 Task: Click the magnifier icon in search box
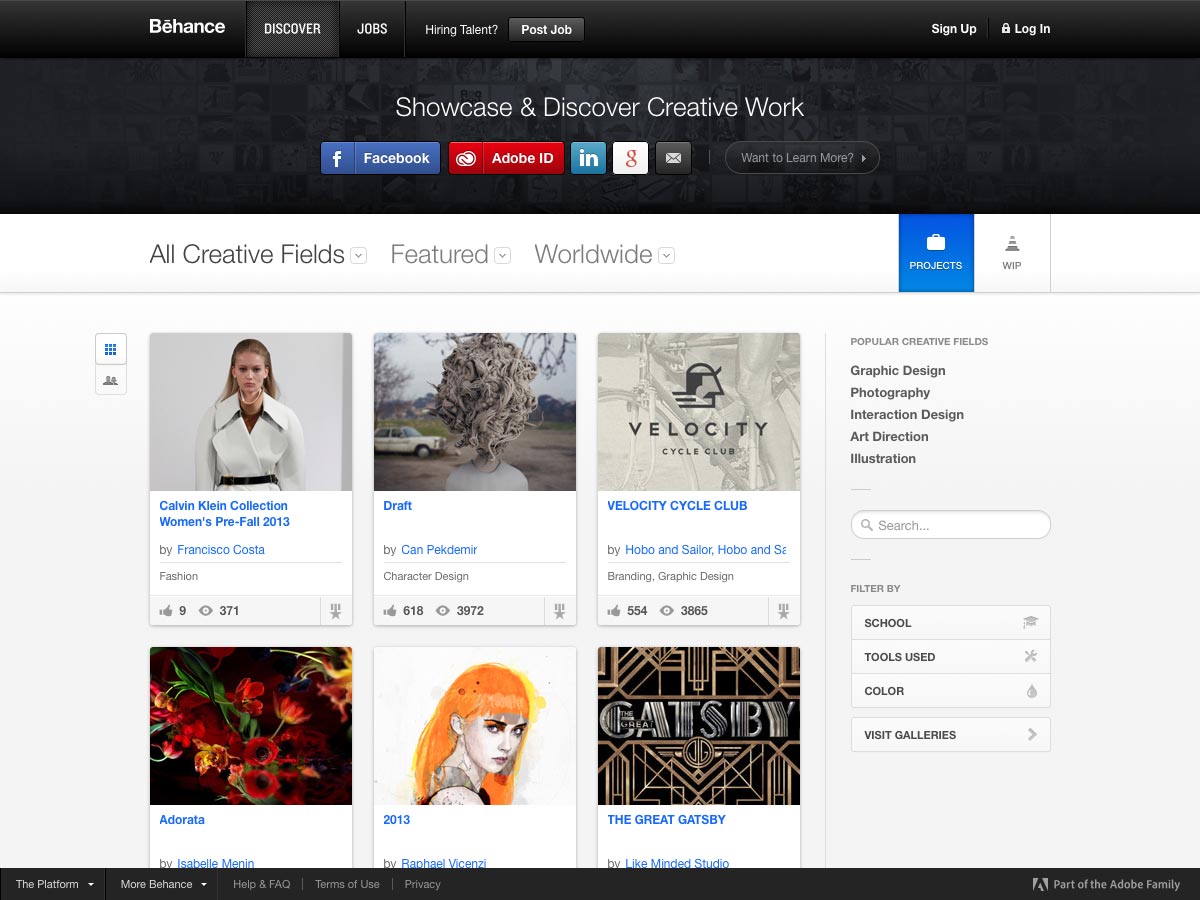(867, 525)
